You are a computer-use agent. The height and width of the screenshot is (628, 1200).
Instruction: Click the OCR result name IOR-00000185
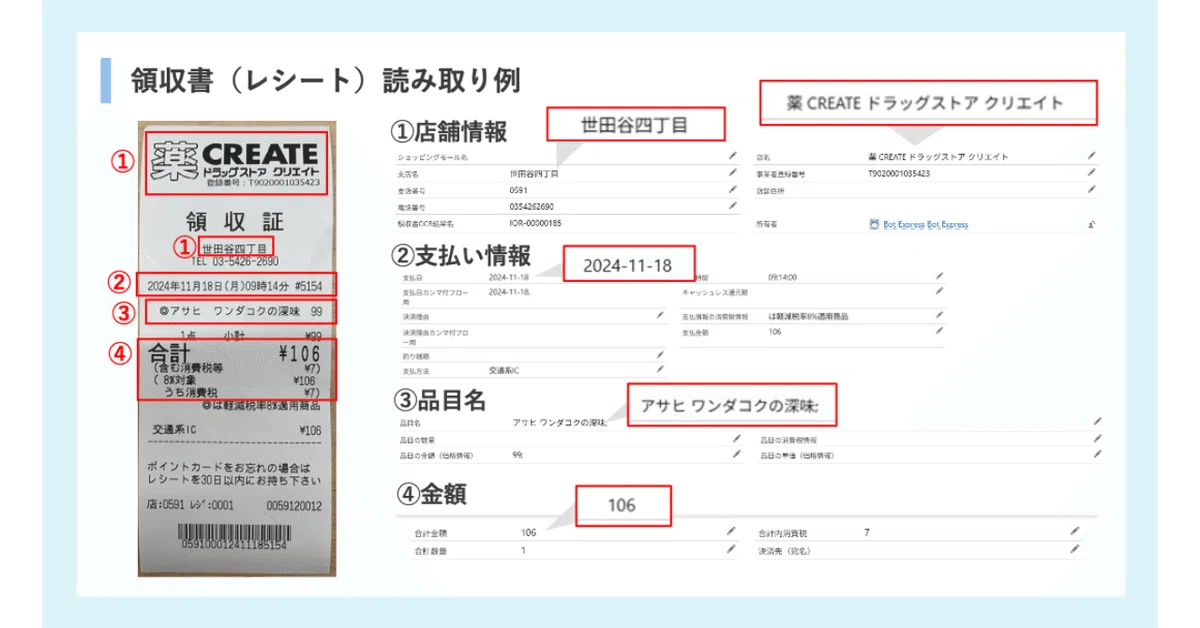pos(535,223)
